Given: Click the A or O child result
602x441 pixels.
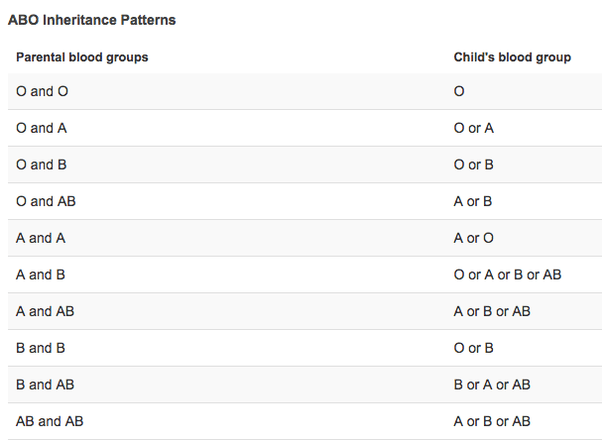Looking at the screenshot, I should tap(474, 238).
